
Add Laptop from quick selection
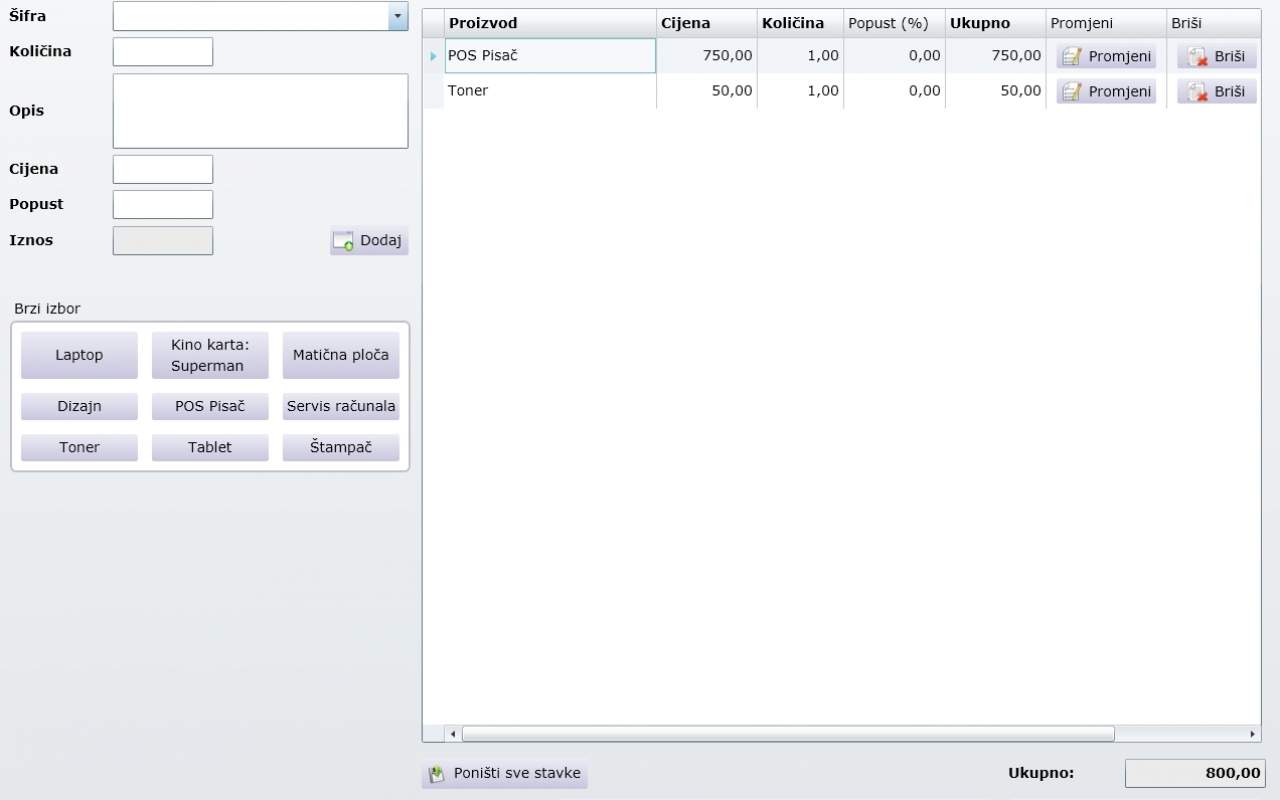(79, 355)
